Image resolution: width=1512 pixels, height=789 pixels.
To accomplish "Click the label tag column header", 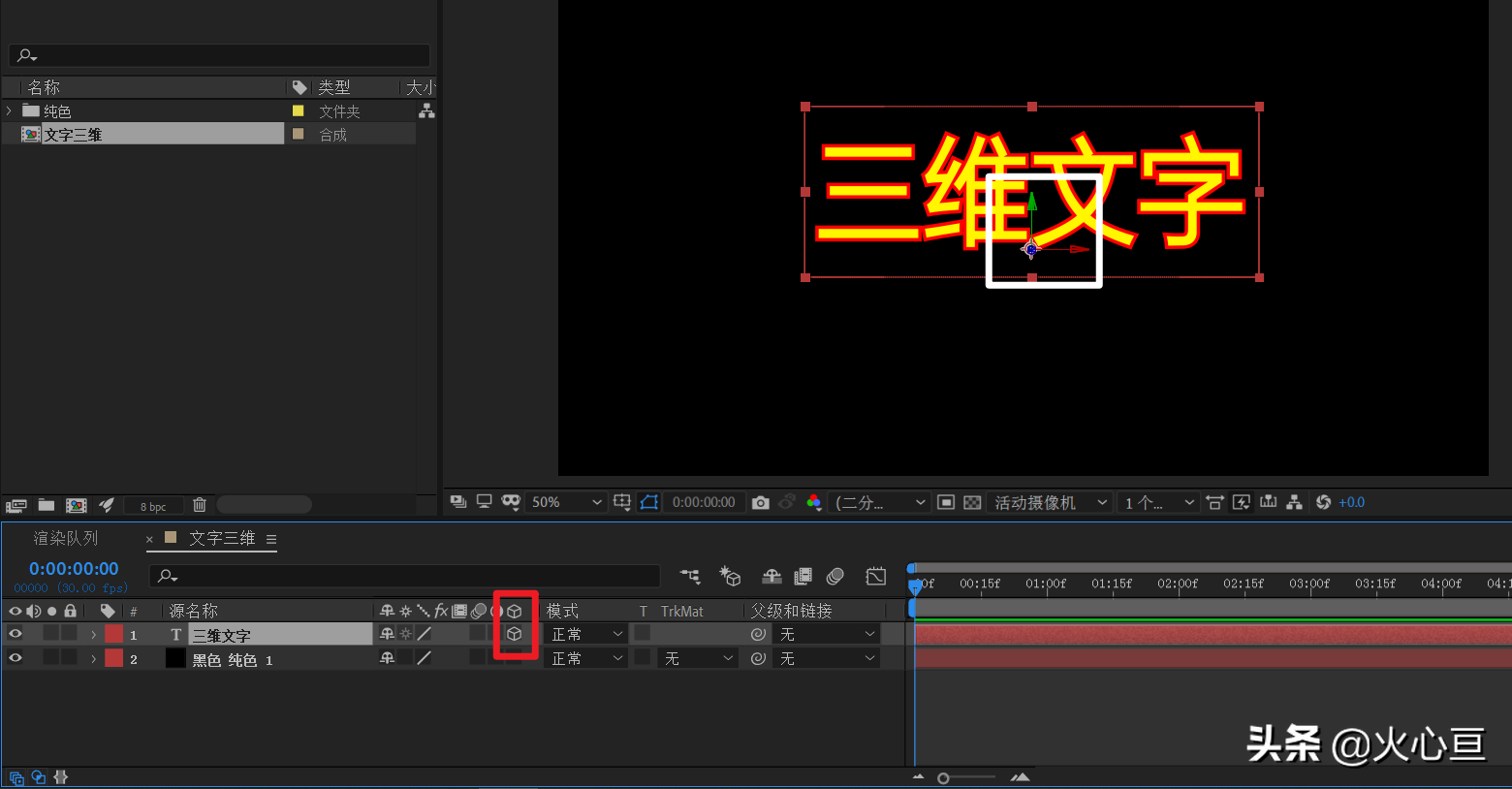I will [108, 611].
